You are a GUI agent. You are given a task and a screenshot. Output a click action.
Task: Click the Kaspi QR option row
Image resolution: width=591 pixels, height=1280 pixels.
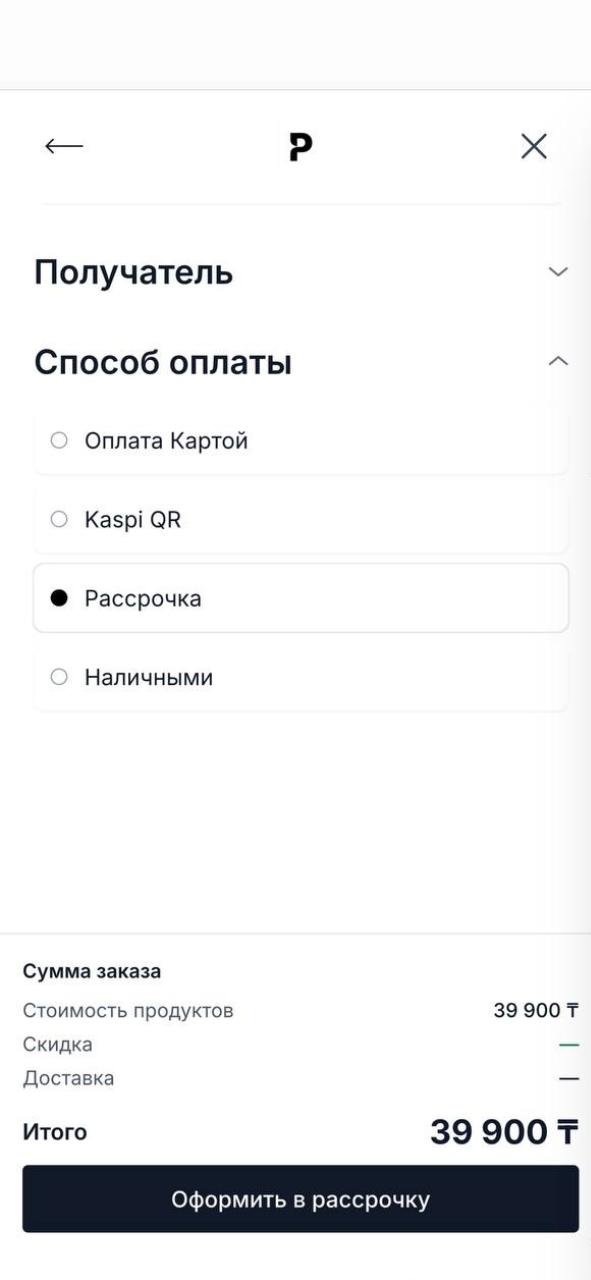tap(295, 518)
